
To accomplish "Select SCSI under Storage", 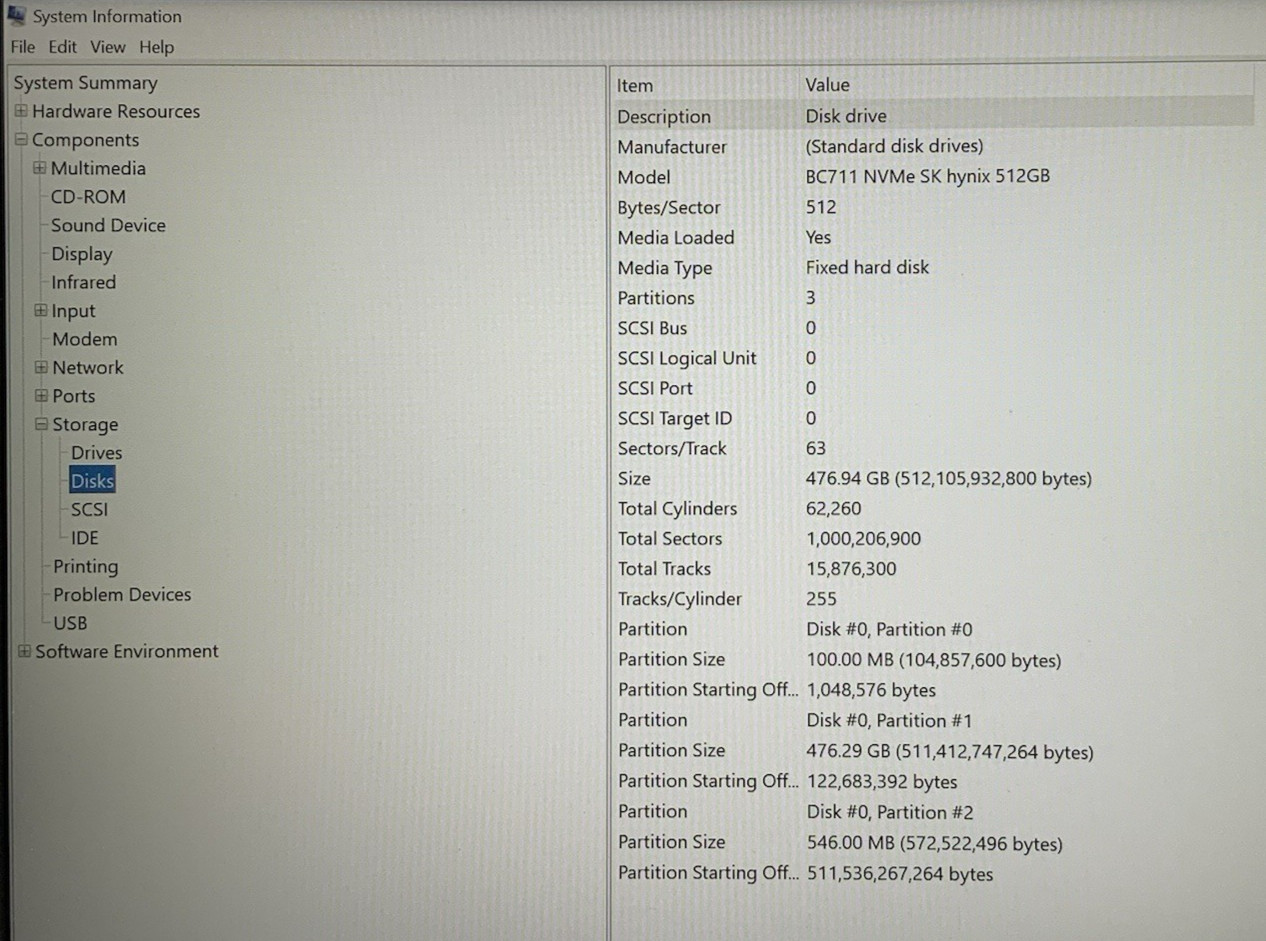I will click(90, 509).
